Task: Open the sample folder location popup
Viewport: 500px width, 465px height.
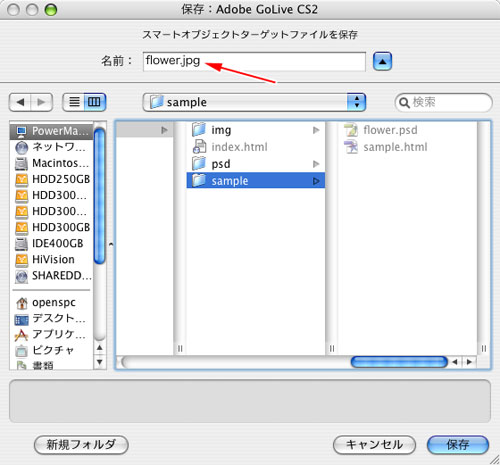Action: coord(254,102)
